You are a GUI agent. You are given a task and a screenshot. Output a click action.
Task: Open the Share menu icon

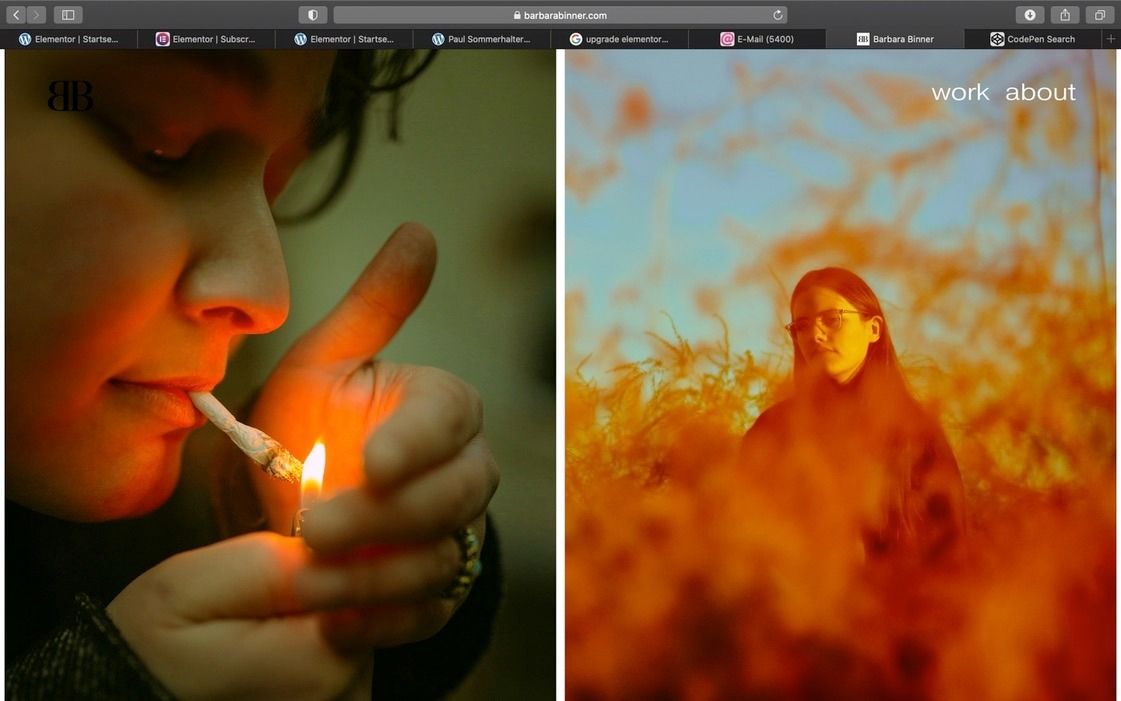(x=1065, y=15)
